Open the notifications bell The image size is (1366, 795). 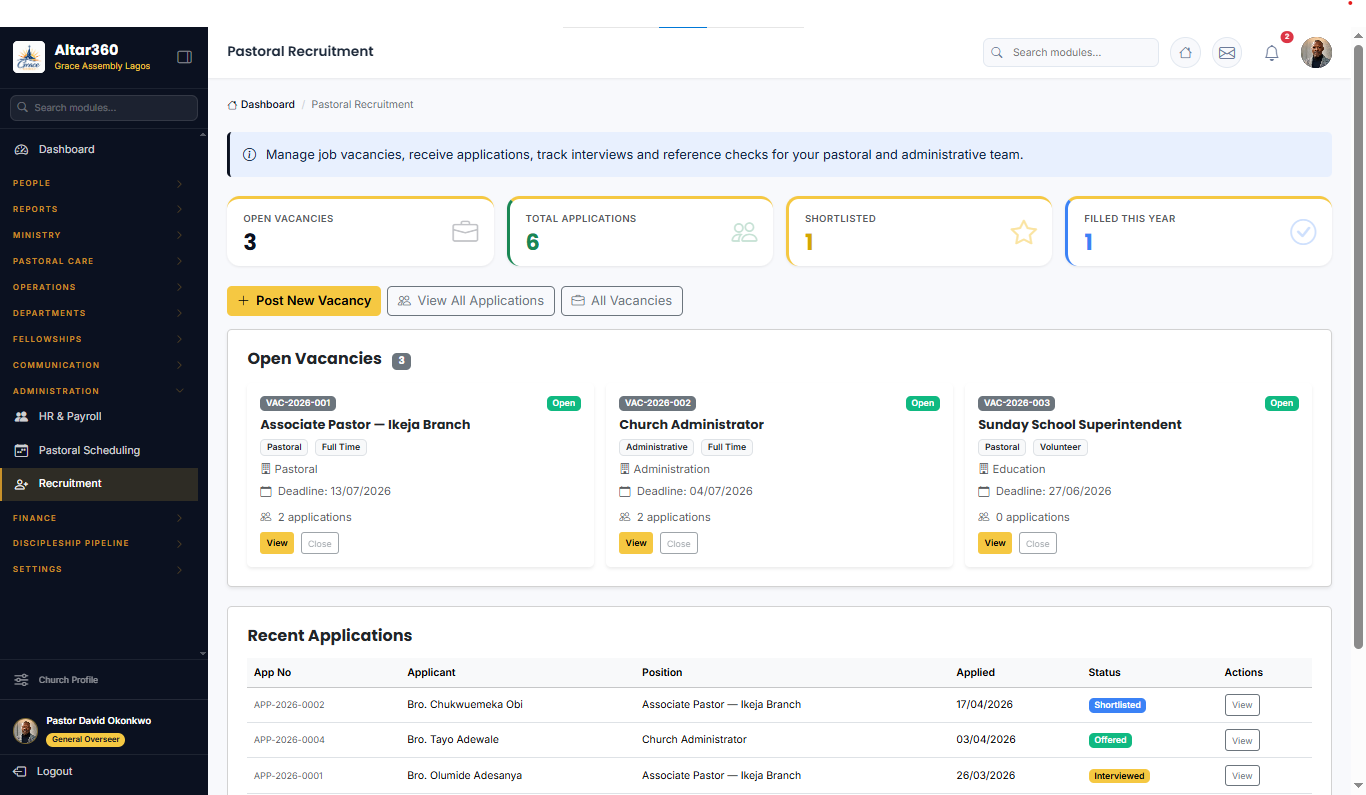pos(1272,53)
